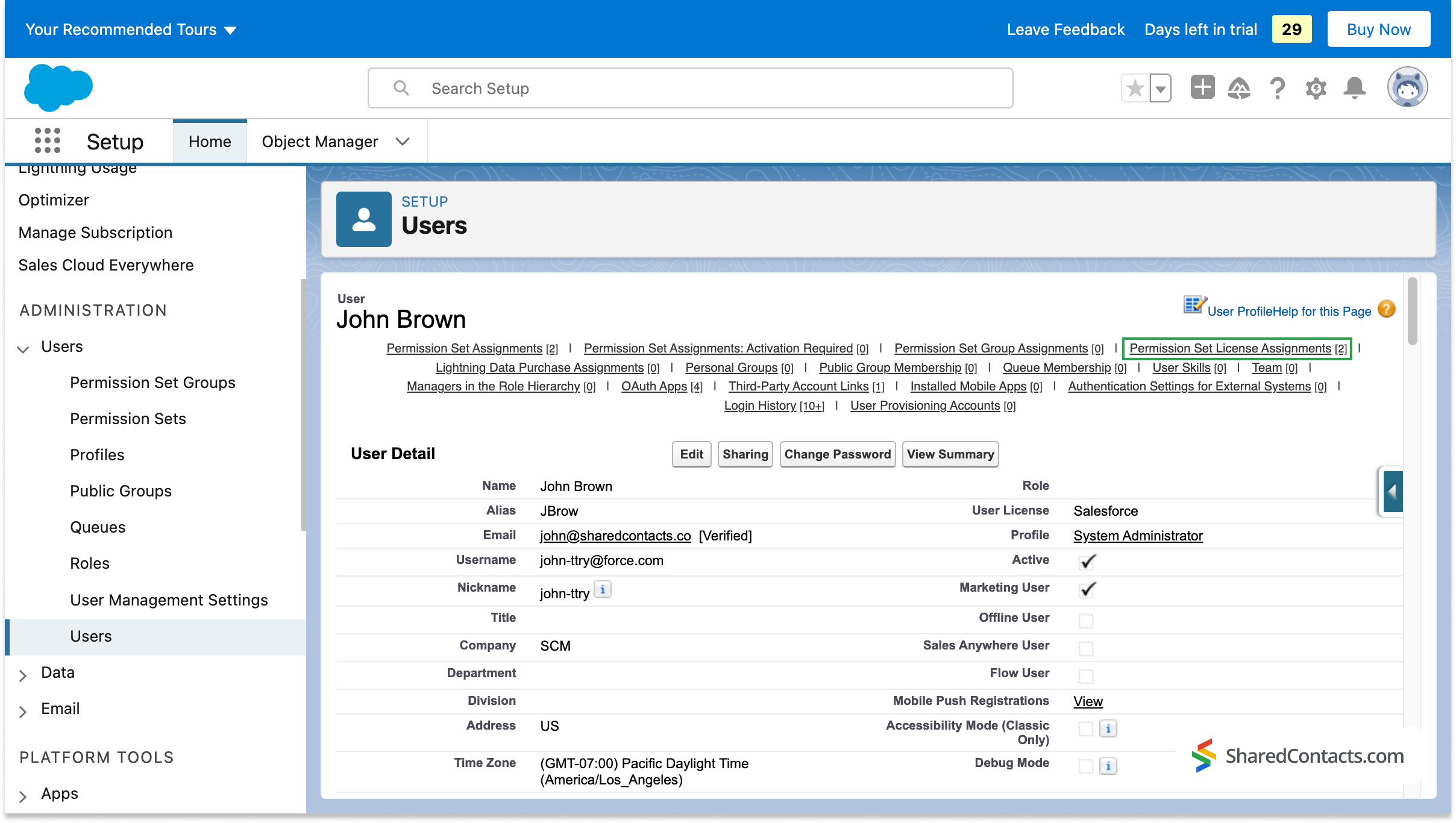Screen dimensions: 1456x823
Task: Switch to the Object Manager tab
Action: 319,142
